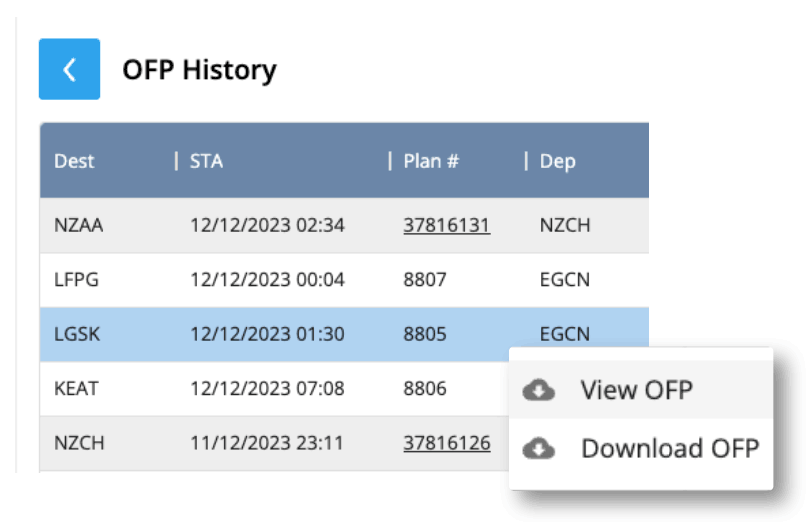Viewport: 806px width, 522px height.
Task: Open plan number 37816126 link
Action: pyautogui.click(x=446, y=442)
